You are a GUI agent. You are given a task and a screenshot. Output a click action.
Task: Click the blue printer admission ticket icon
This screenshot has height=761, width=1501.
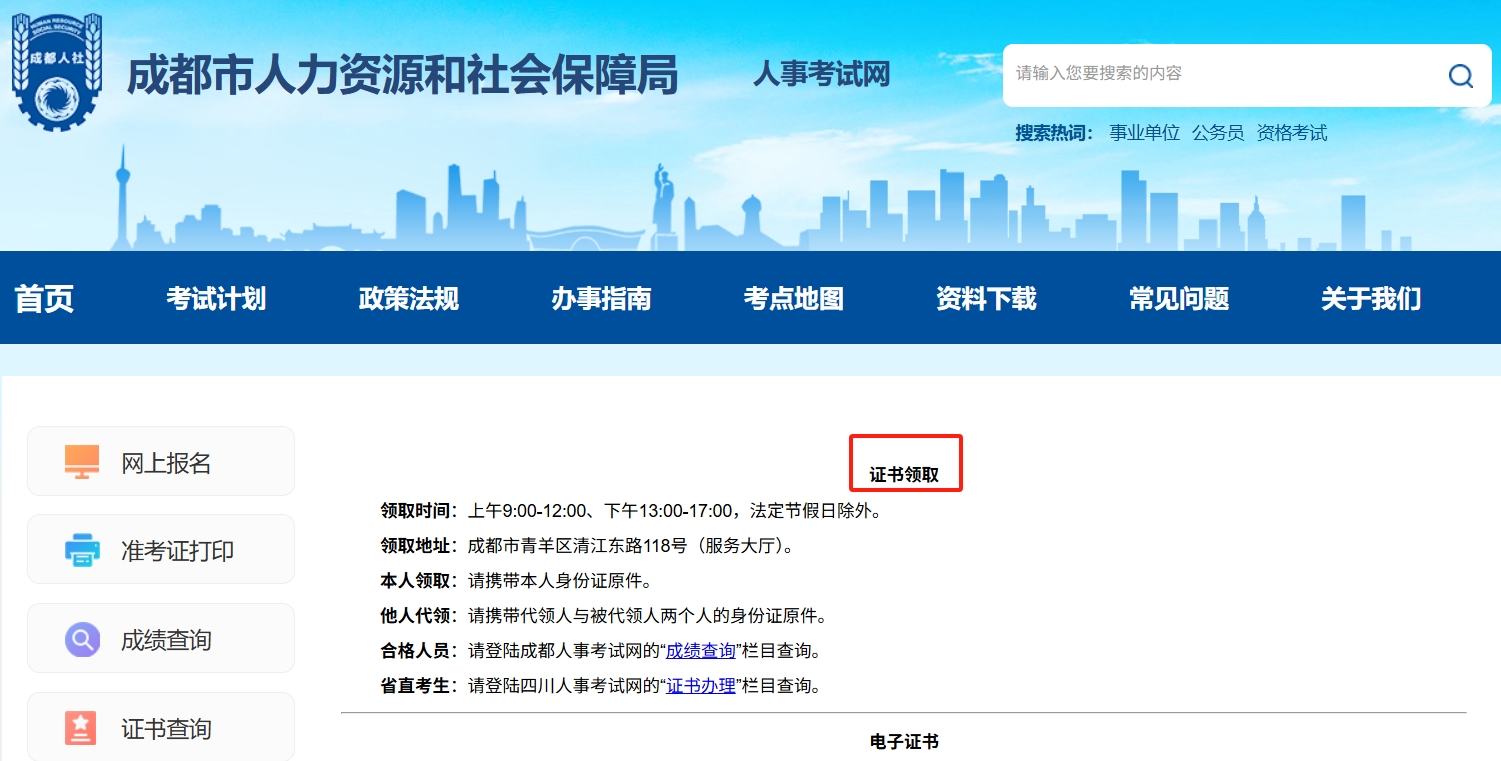point(82,550)
